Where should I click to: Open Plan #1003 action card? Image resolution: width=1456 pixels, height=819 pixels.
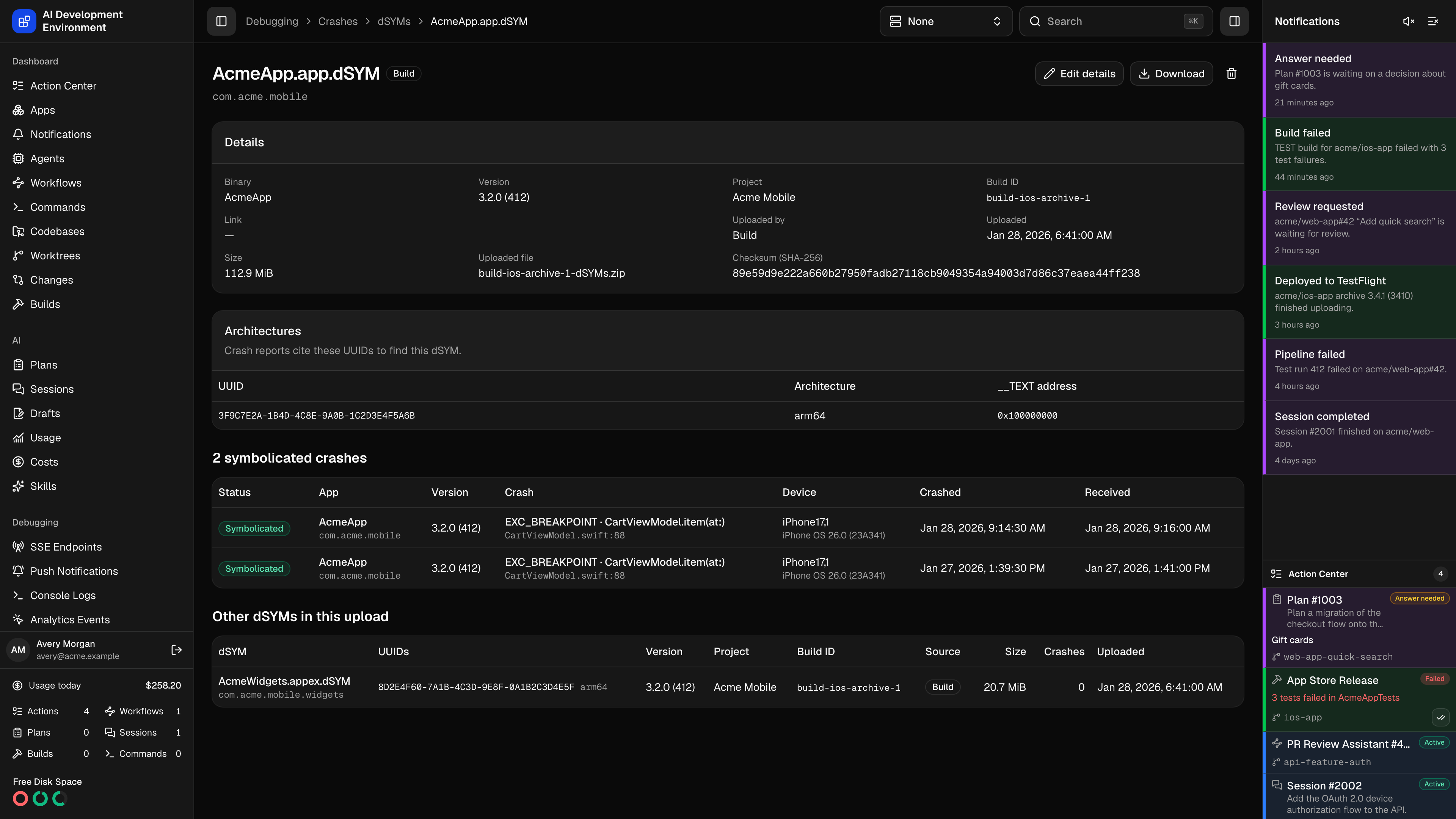1359,628
